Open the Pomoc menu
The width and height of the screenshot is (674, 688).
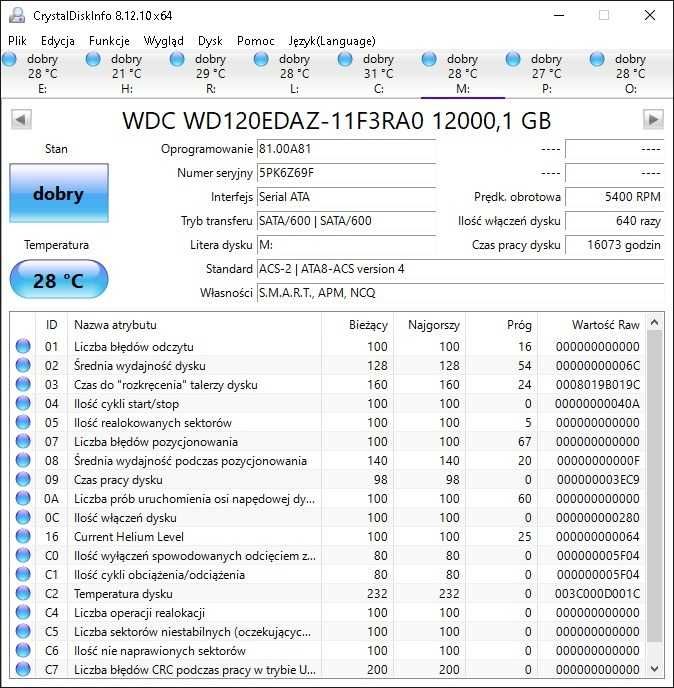pos(255,41)
